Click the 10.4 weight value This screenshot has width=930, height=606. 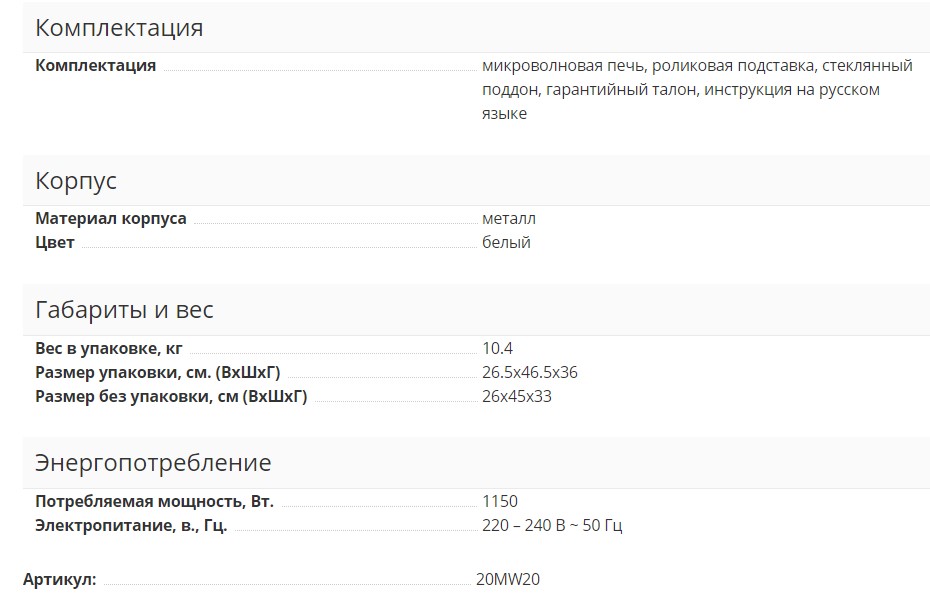pyautogui.click(x=497, y=349)
